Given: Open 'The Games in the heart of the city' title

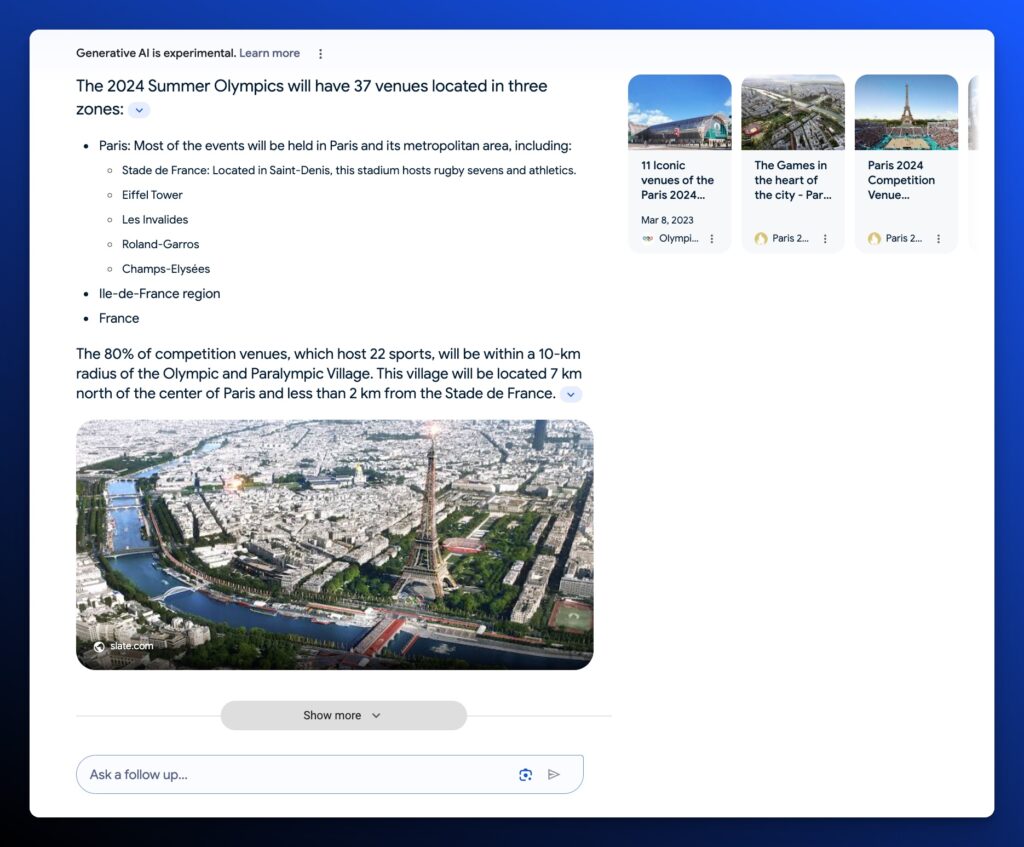Looking at the screenshot, I should click(792, 180).
